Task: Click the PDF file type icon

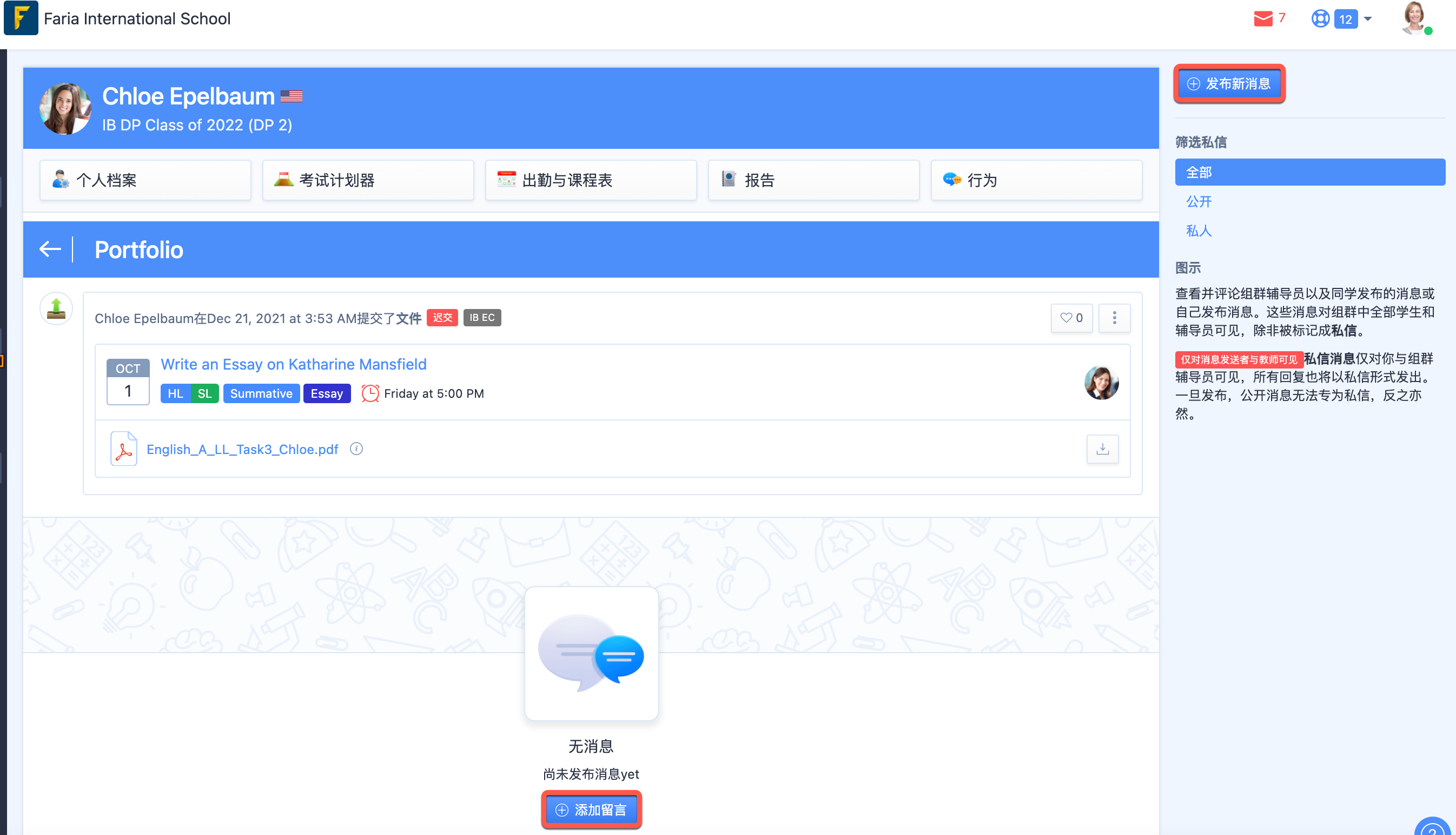Action: click(x=124, y=449)
